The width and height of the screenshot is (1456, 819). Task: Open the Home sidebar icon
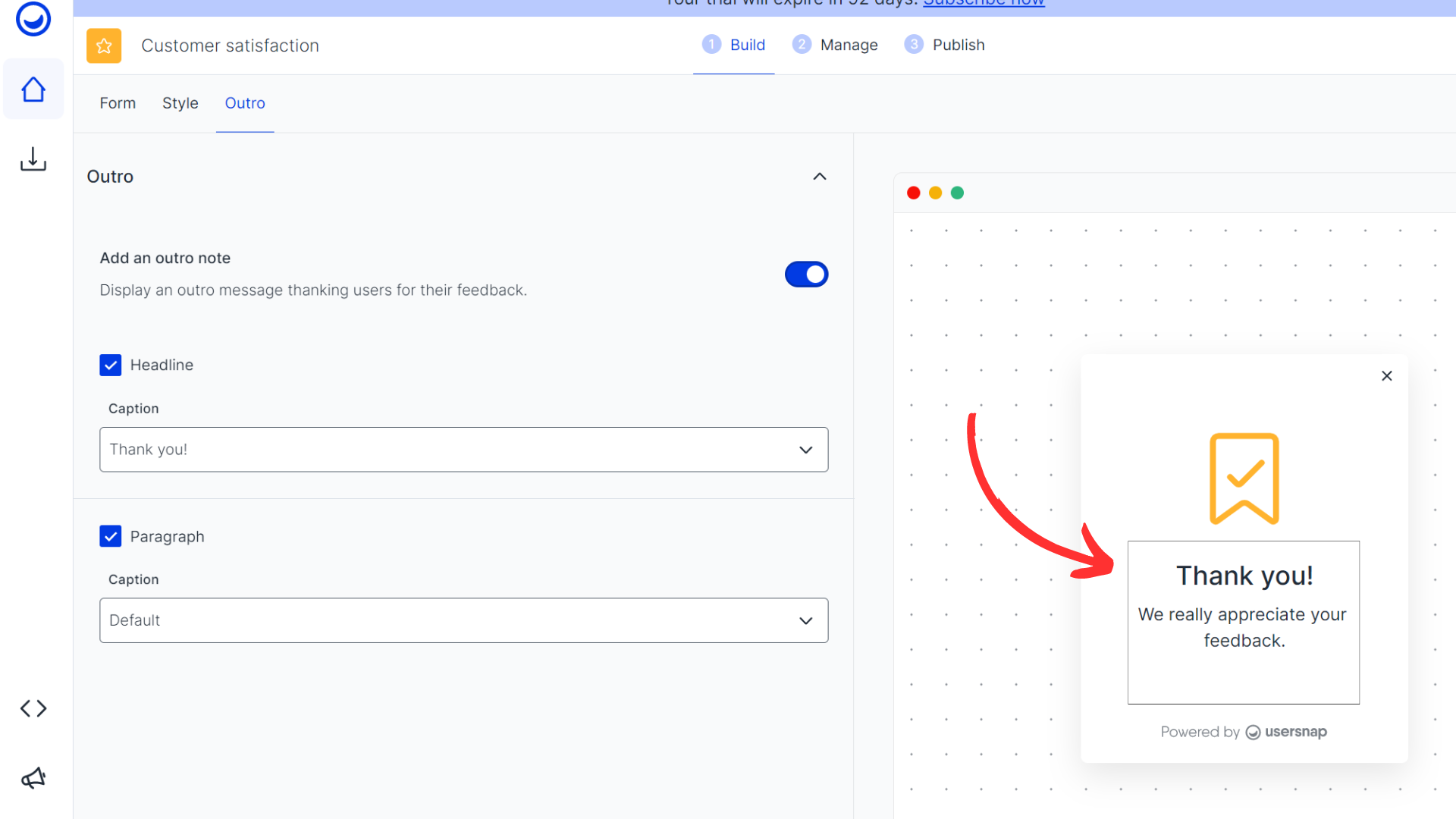point(33,89)
